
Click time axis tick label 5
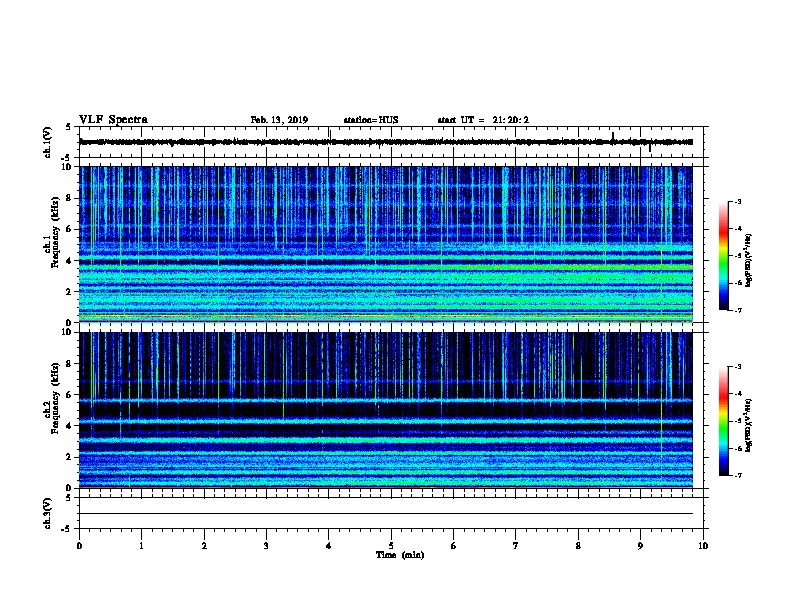(x=391, y=546)
